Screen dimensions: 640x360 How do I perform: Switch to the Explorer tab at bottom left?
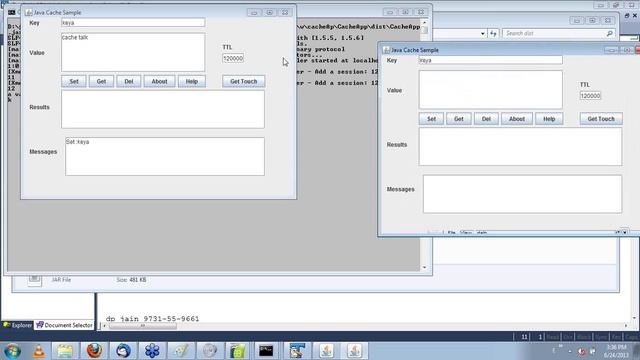pyautogui.click(x=17, y=325)
